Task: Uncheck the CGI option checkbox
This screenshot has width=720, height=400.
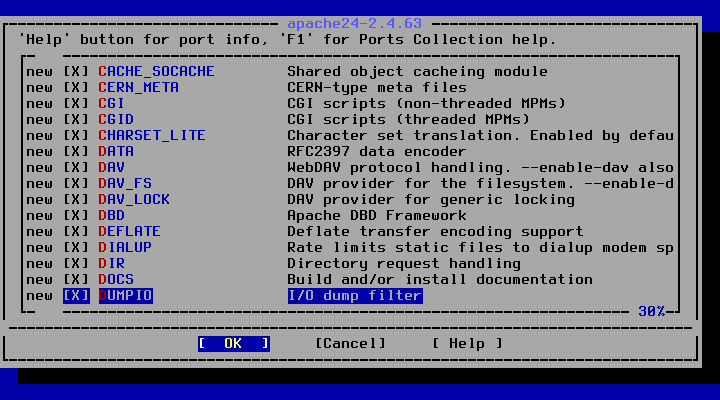Action: [x=76, y=104]
